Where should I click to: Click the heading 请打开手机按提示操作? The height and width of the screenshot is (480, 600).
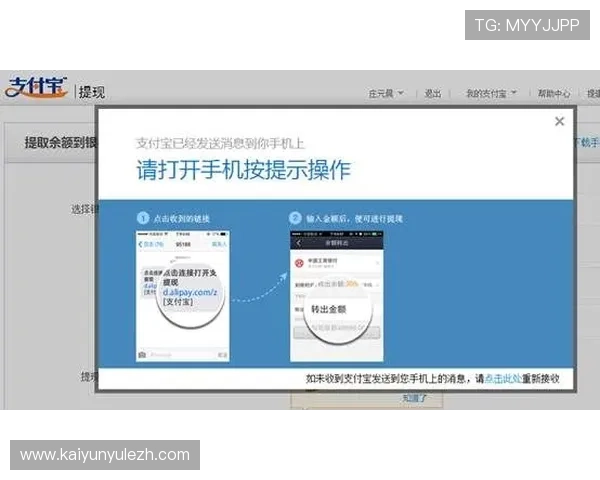click(x=243, y=170)
